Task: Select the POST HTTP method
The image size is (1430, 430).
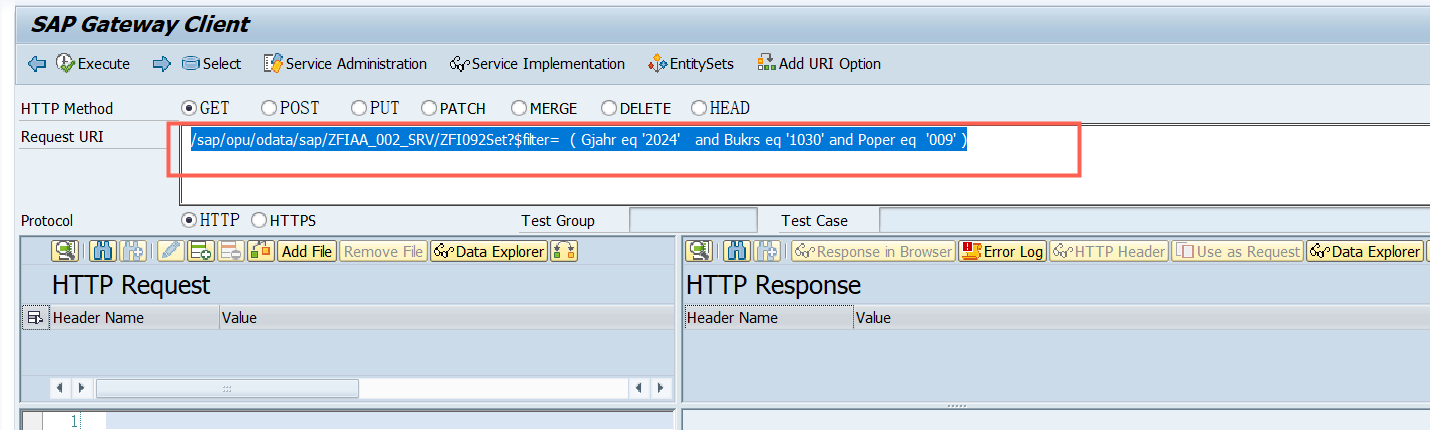Action: pyautogui.click(x=268, y=108)
